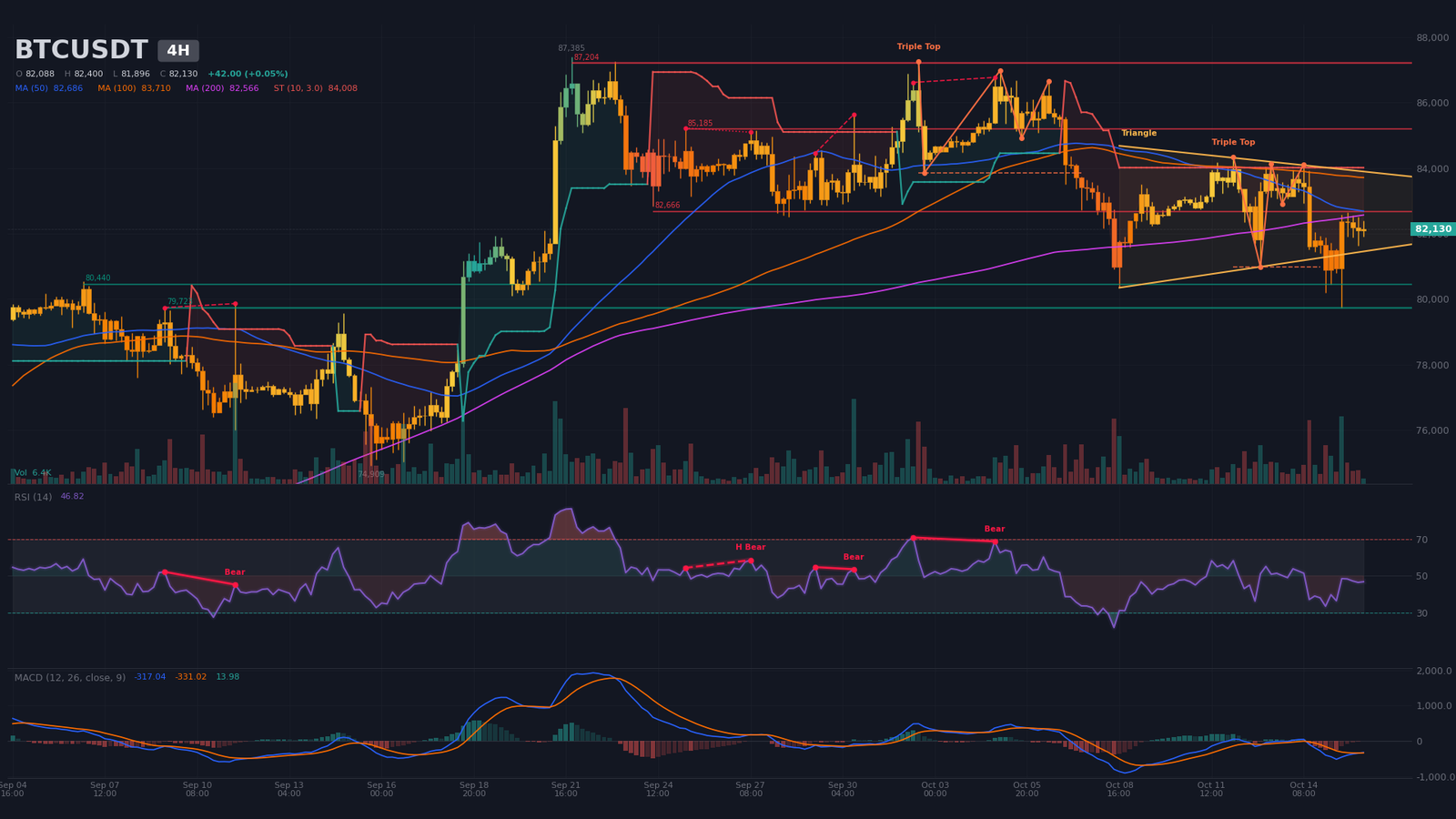The height and width of the screenshot is (819, 1456).
Task: Click the Oct 14 08:00 time axis label
Action: (x=1303, y=789)
